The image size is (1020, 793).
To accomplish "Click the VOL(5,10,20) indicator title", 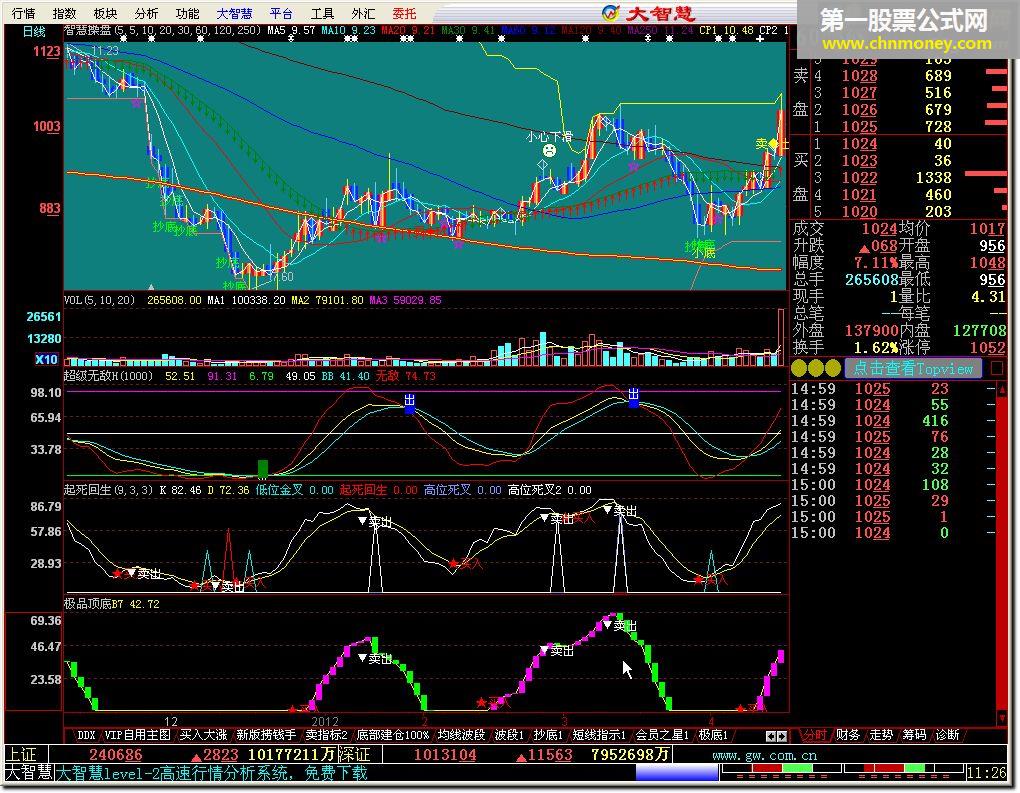I will click(x=99, y=300).
